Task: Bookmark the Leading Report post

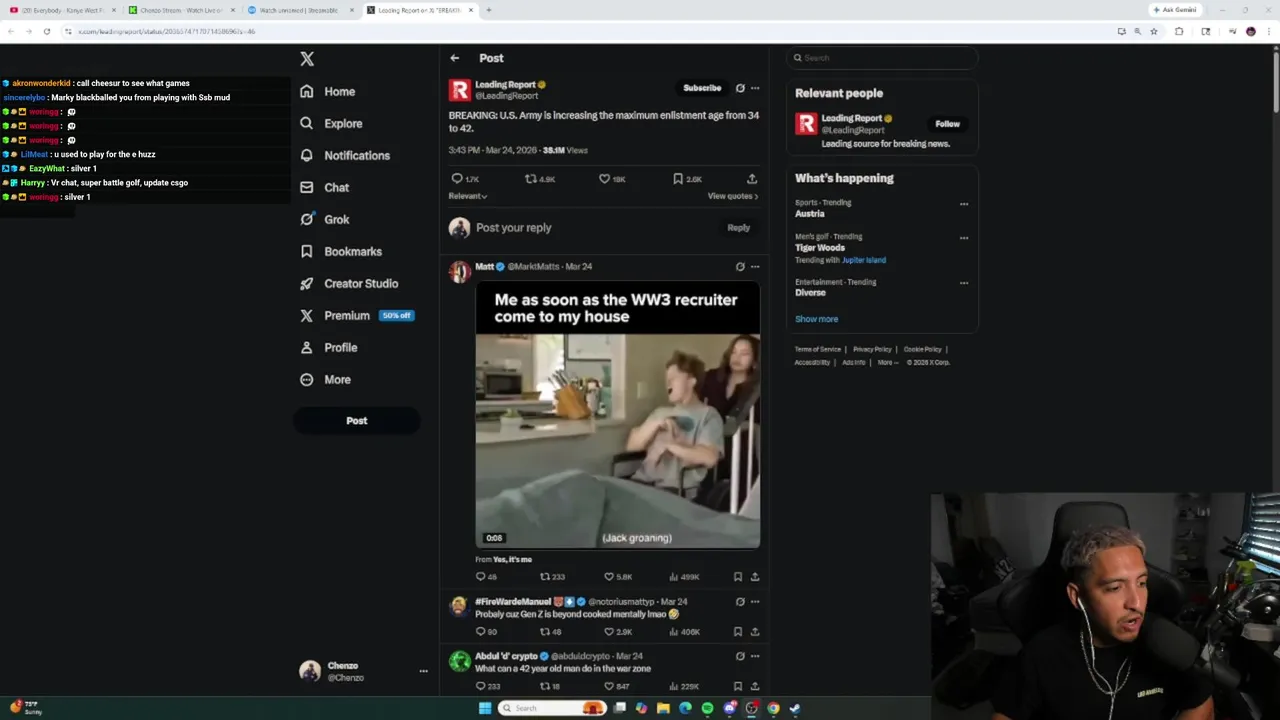Action: click(678, 179)
